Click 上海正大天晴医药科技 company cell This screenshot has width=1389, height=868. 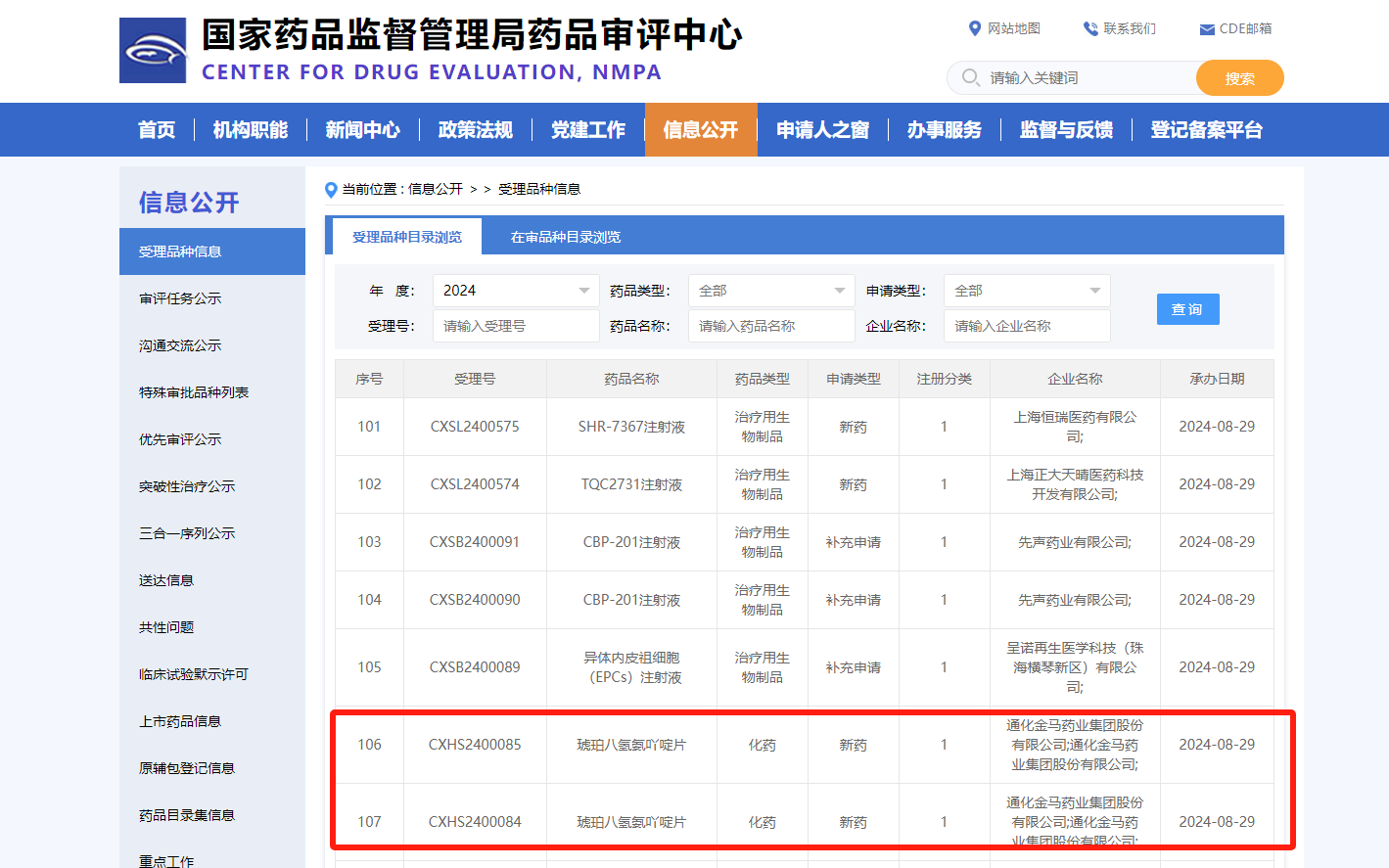point(1075,484)
